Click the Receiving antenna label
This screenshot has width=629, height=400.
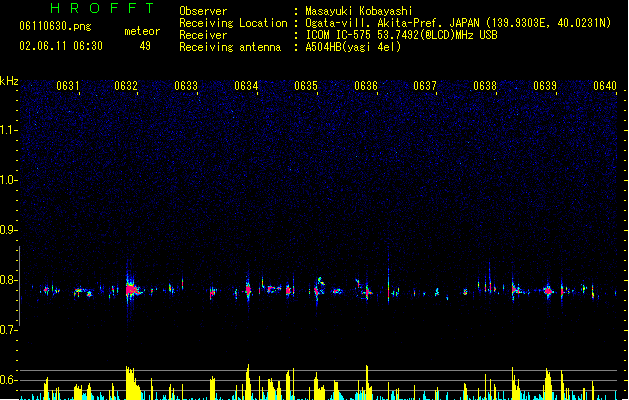point(230,47)
